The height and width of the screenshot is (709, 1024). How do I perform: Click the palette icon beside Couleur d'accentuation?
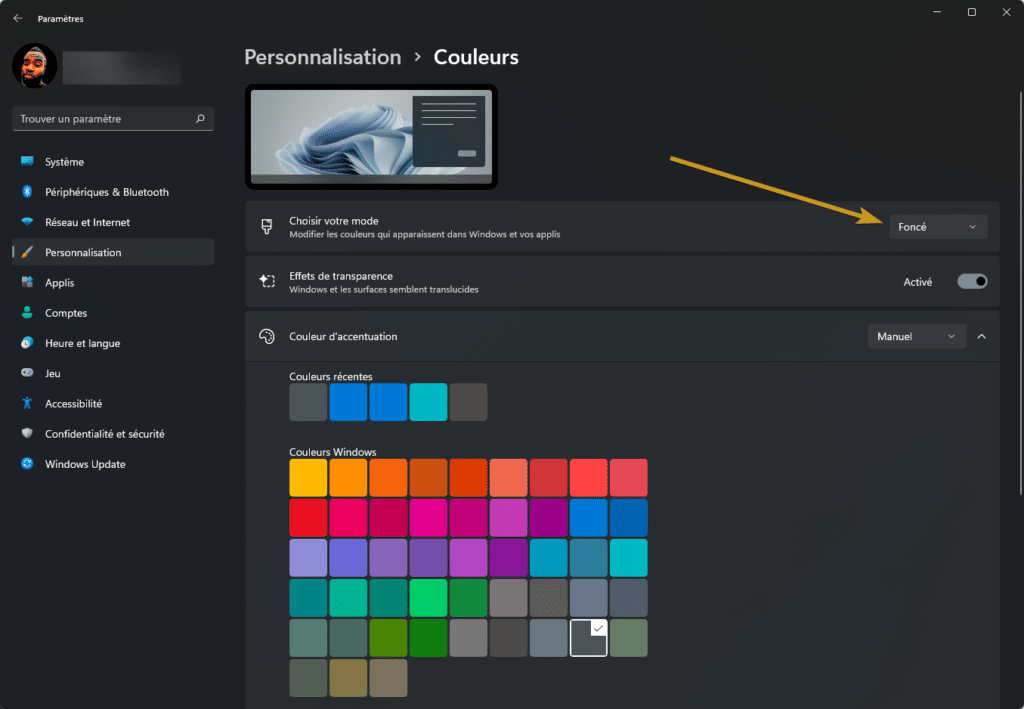pos(266,336)
